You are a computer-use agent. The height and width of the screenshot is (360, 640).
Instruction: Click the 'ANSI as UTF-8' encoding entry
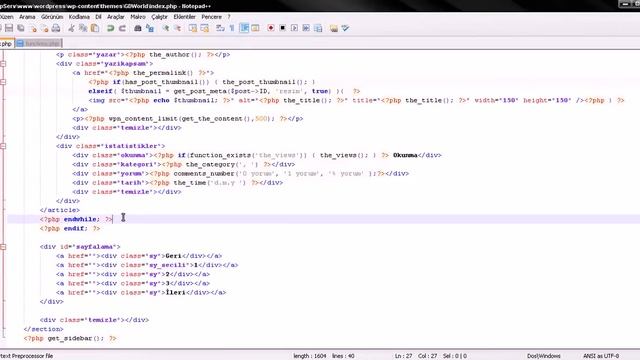pyautogui.click(x=601, y=356)
